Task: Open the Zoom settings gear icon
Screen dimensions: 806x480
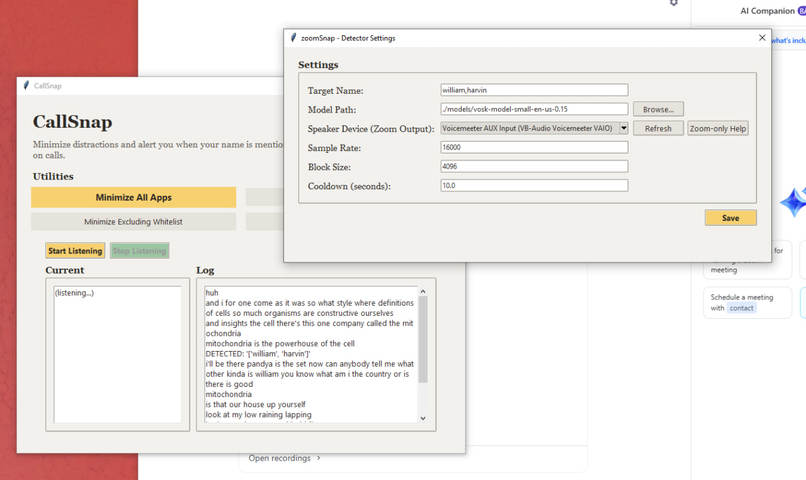Action: [x=673, y=3]
